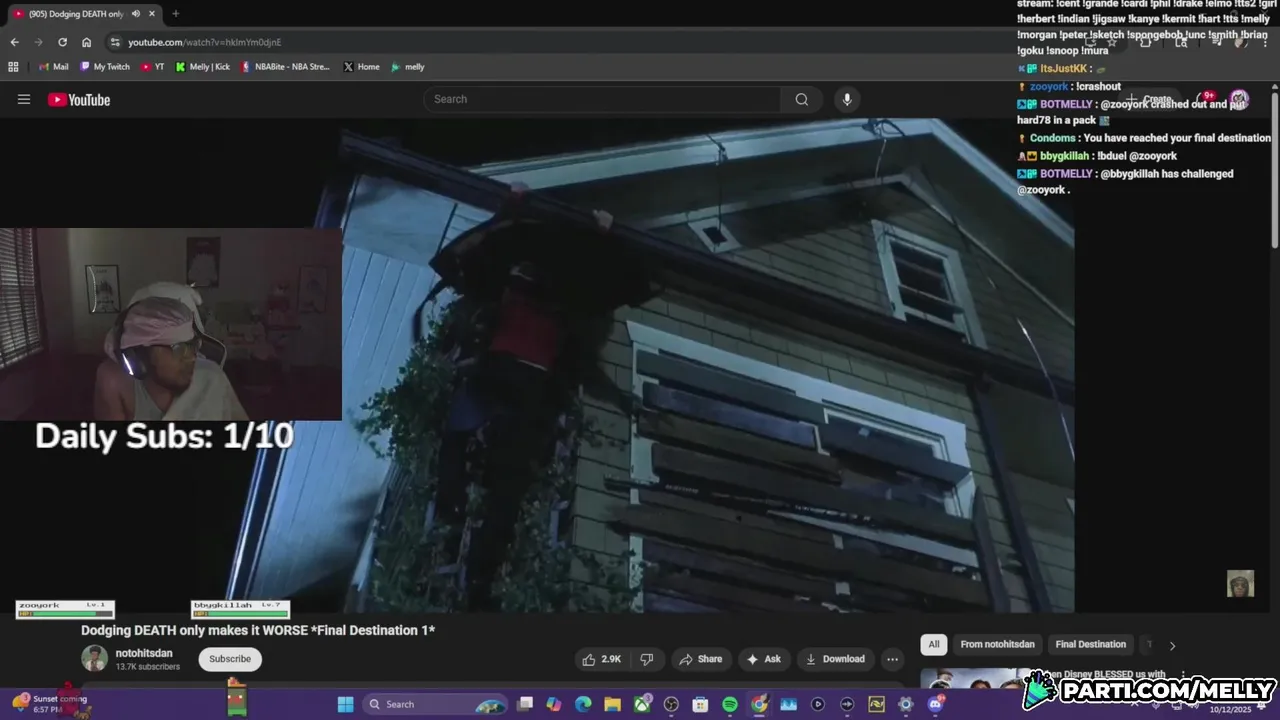Screen dimensions: 1280x720
Task: Click the address bar URL
Action: [204, 42]
